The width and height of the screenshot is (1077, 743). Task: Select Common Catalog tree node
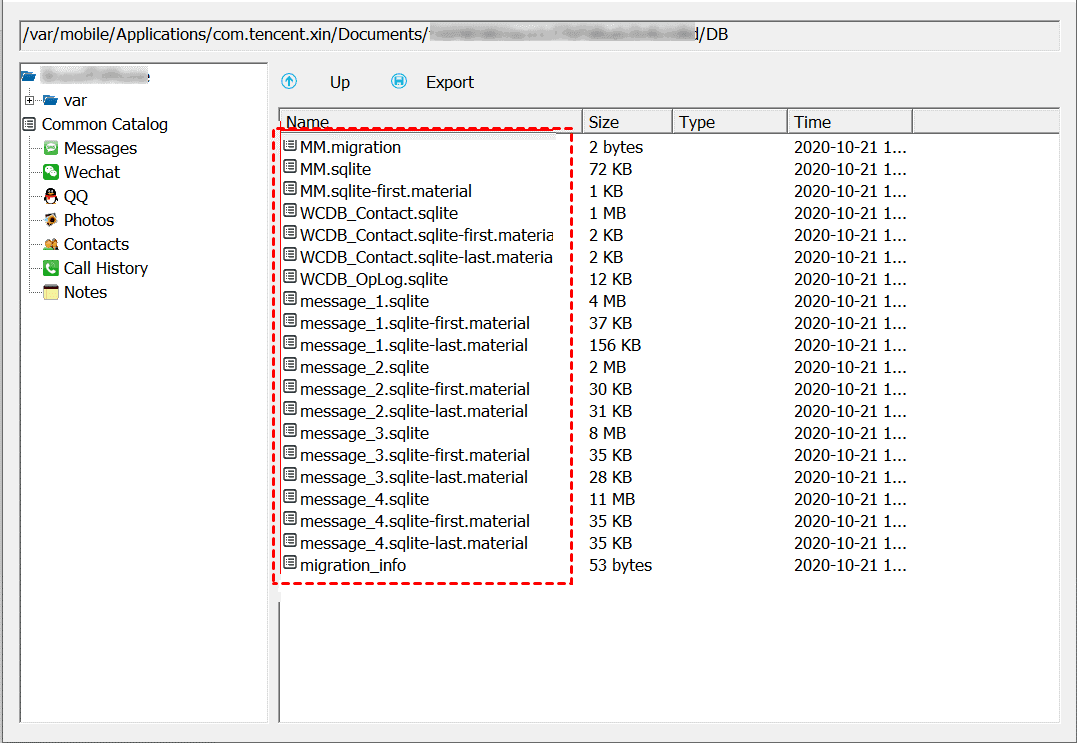click(x=104, y=124)
